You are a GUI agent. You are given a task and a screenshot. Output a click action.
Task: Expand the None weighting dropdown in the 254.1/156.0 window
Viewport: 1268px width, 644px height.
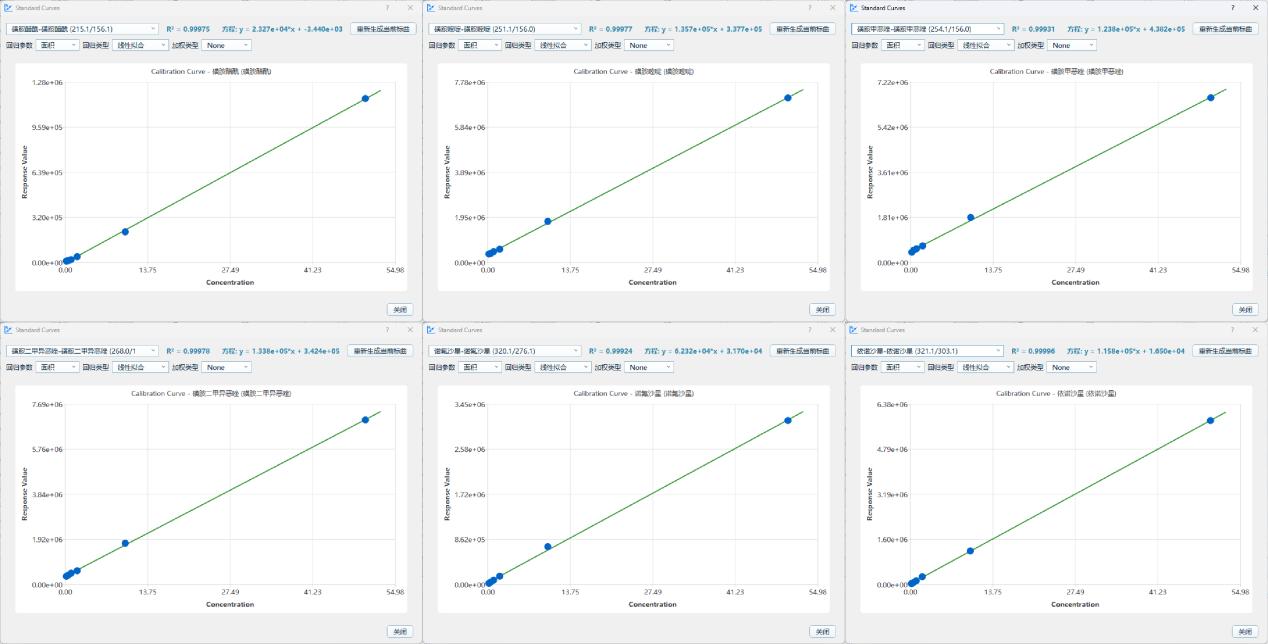pos(1072,45)
